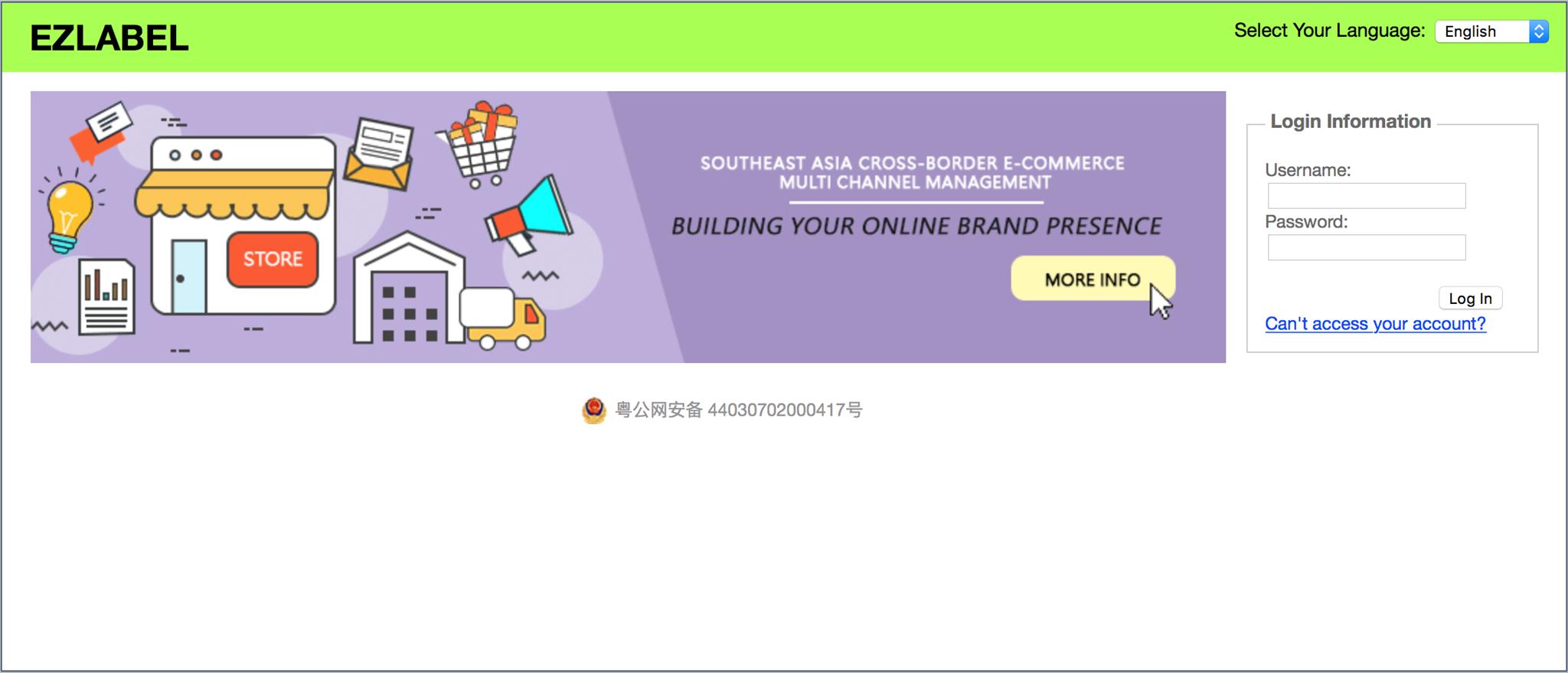This screenshot has height=673, width=1568.
Task: Click the MORE INFO banner button
Action: 1093,279
